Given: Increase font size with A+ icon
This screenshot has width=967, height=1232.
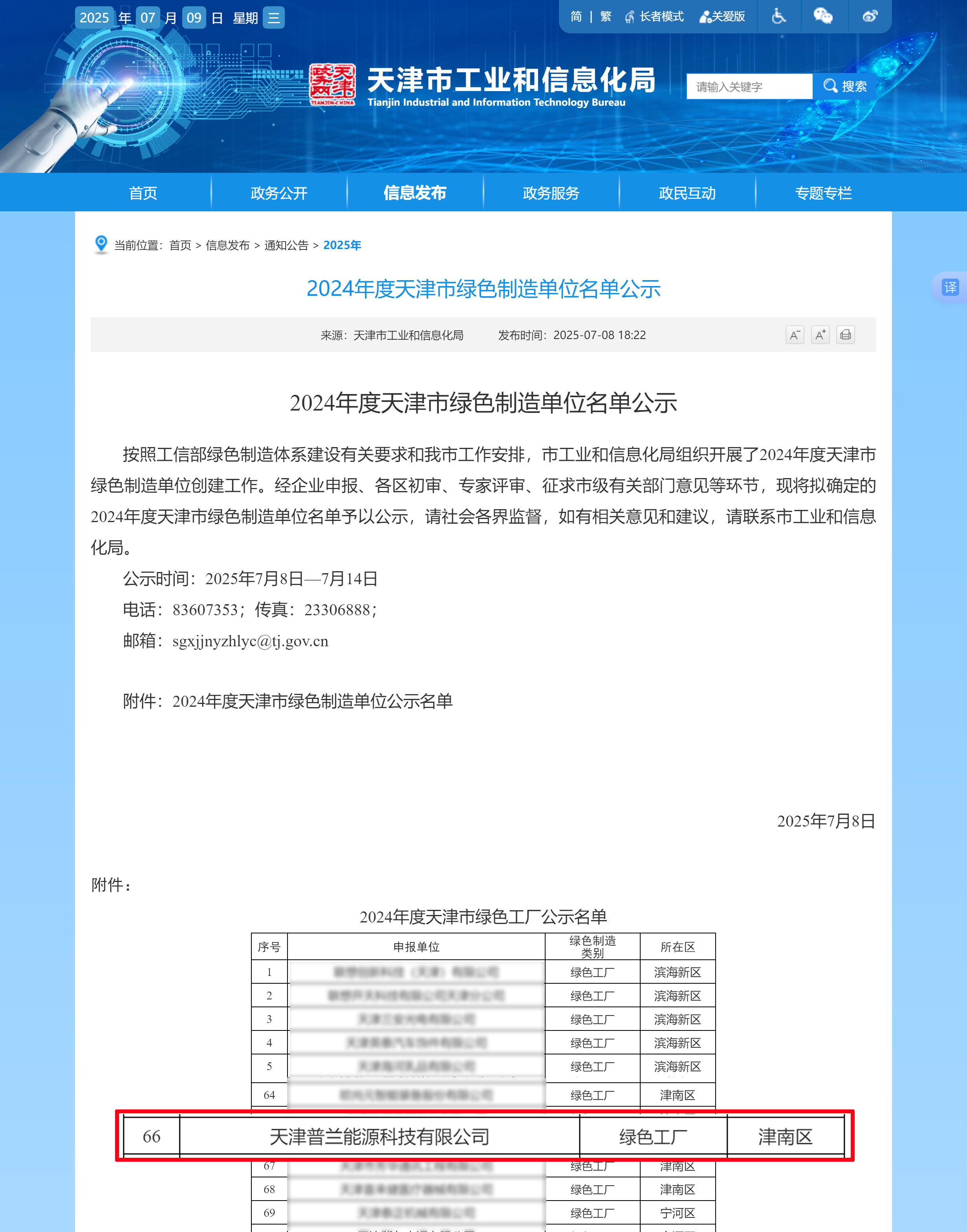Looking at the screenshot, I should point(820,335).
